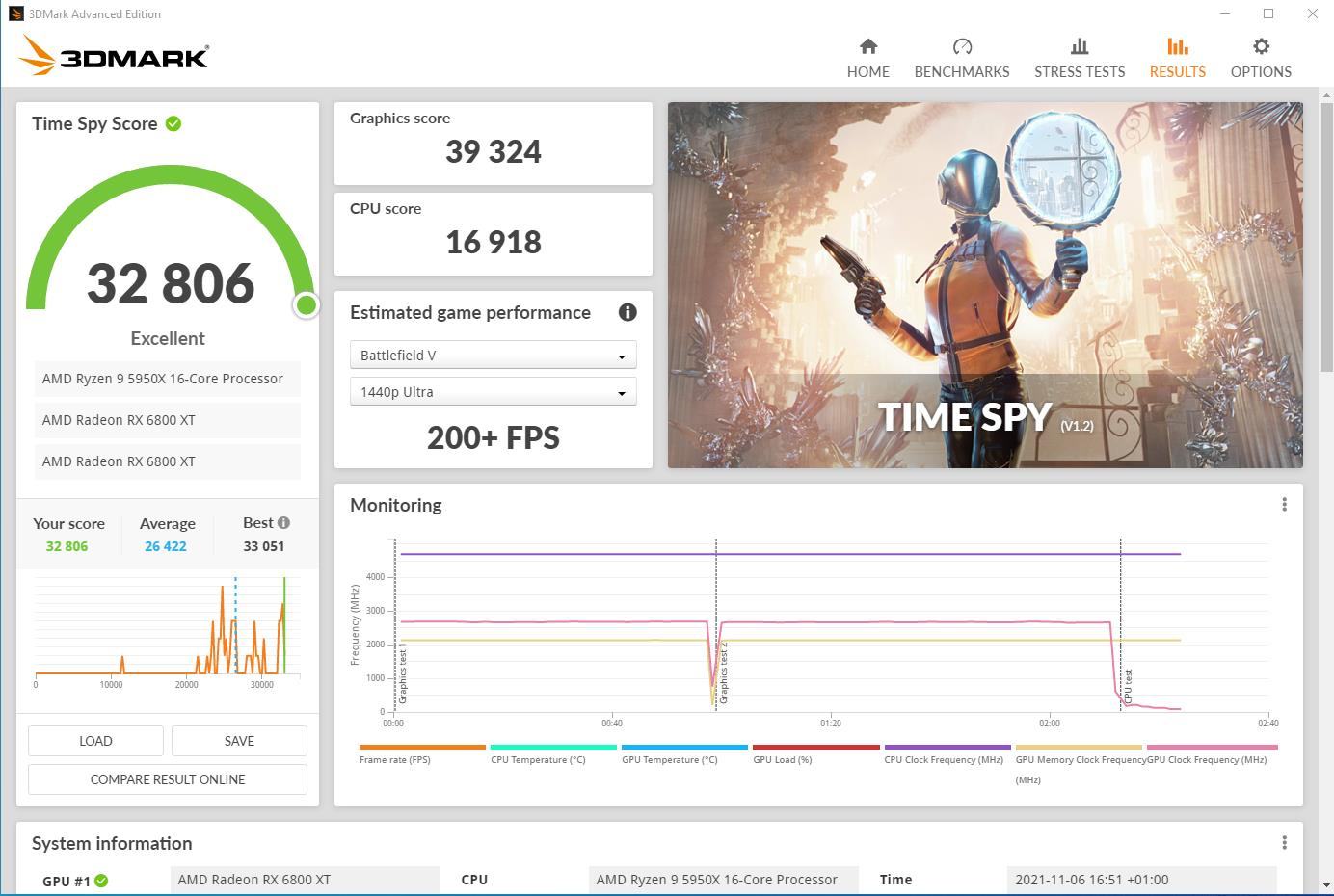Click the 200+ FPS estimate
The width and height of the screenshot is (1334, 896).
click(493, 437)
